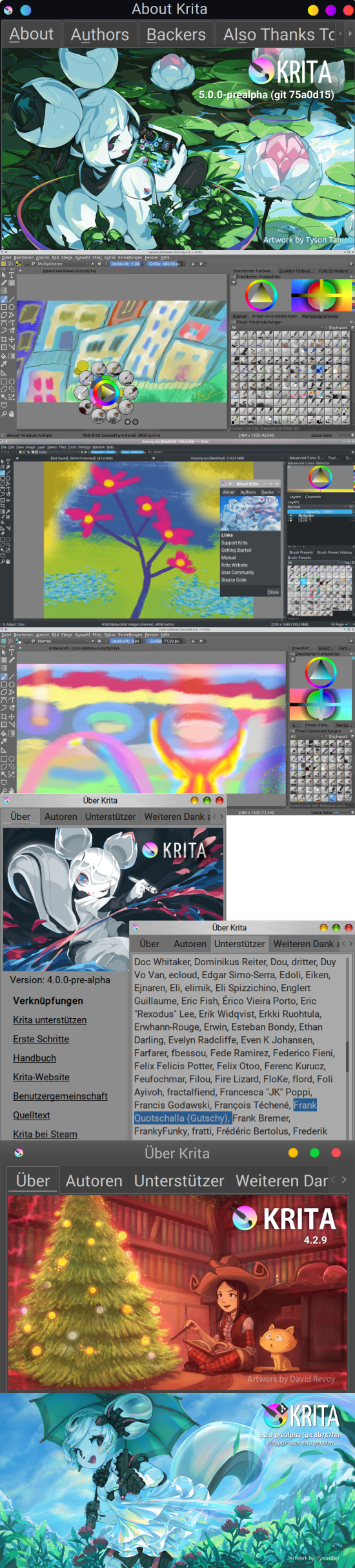Click the Krita icon in the Über Krita 4.0.0 title bar

pyautogui.click(x=7, y=800)
